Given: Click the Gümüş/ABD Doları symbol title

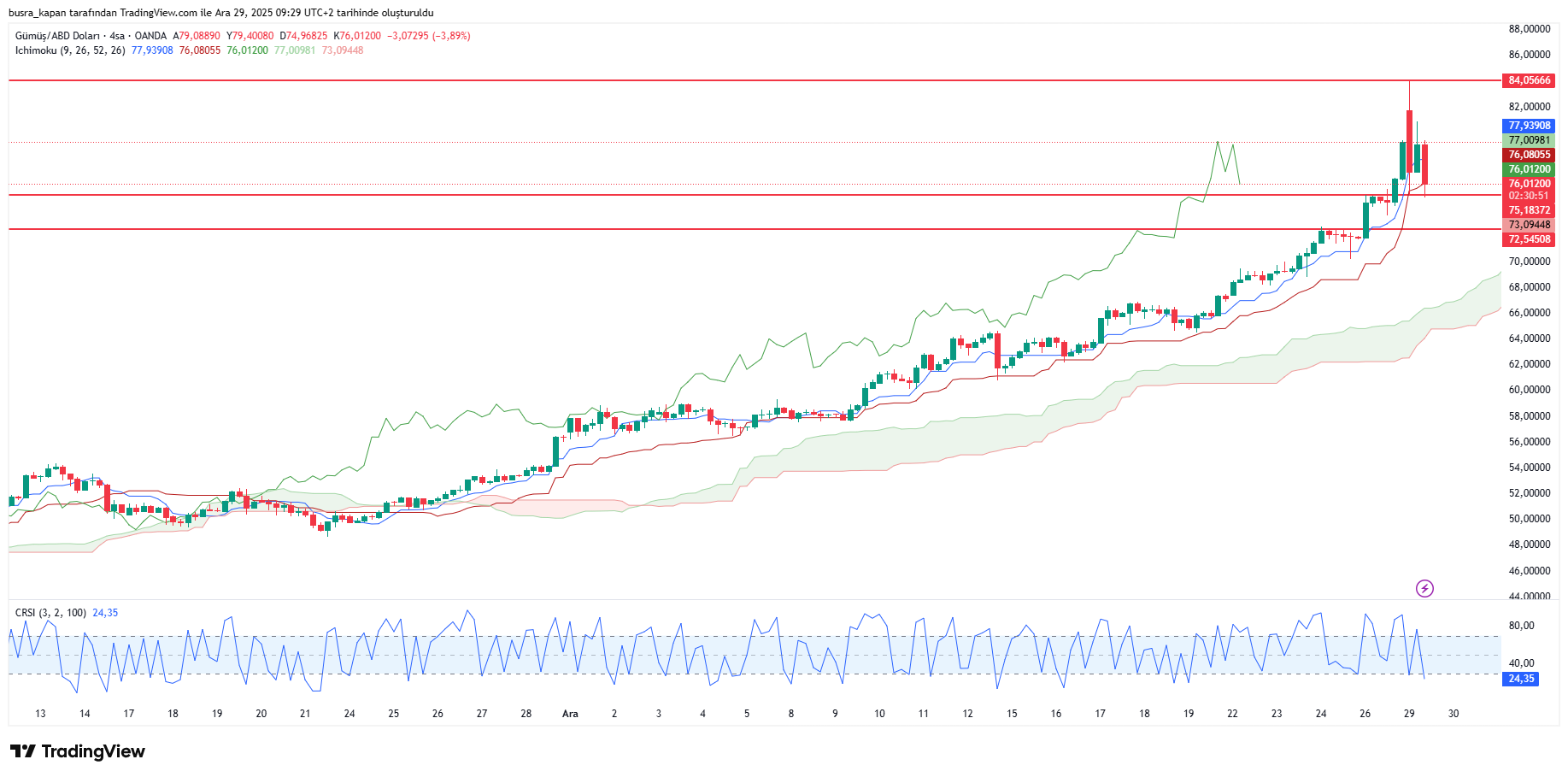Looking at the screenshot, I should pyautogui.click(x=57, y=36).
